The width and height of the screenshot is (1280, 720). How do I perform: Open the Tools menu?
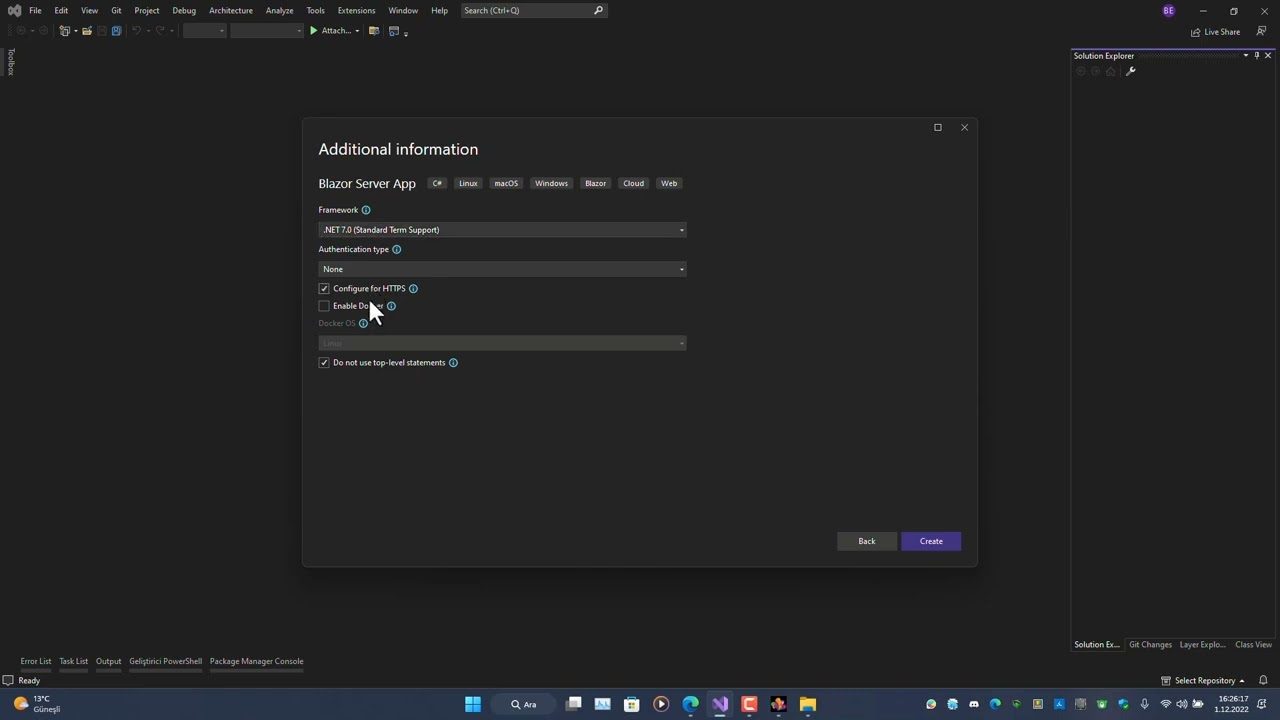(315, 10)
